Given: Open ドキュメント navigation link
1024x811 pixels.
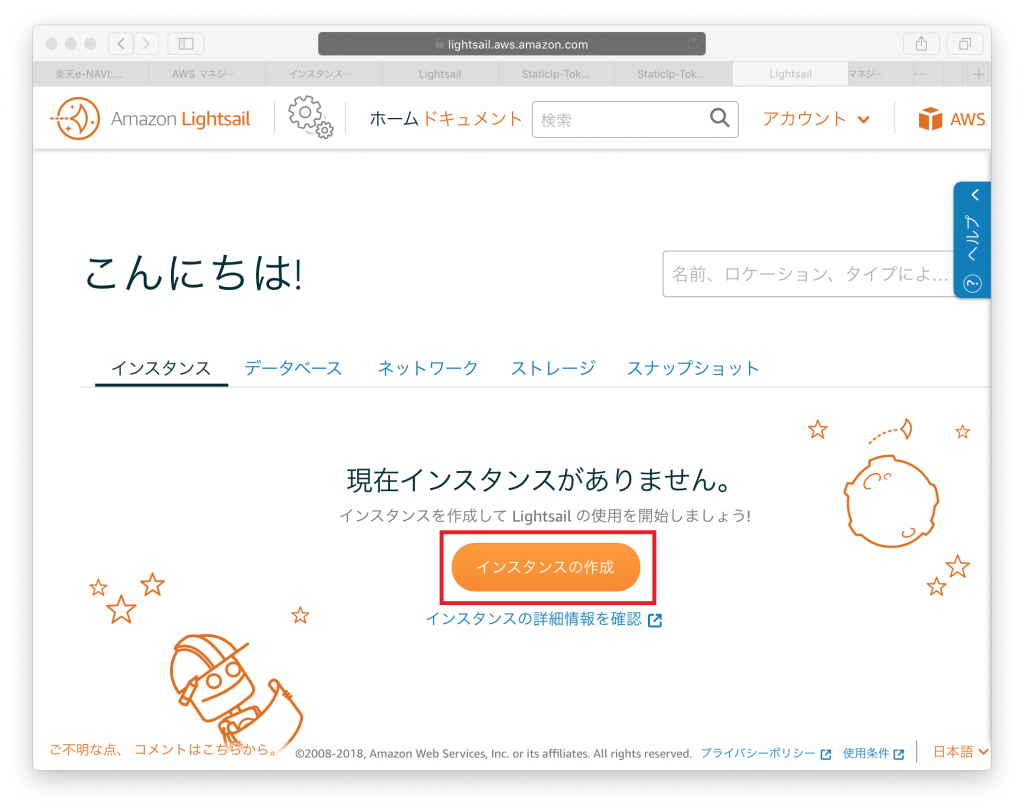Looking at the screenshot, I should (x=472, y=119).
